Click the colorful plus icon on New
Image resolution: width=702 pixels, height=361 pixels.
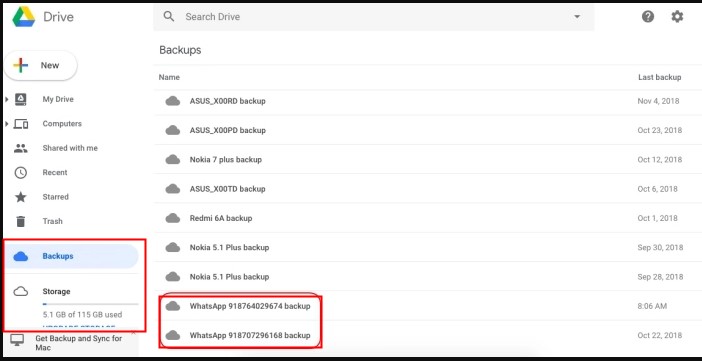[x=21, y=65]
